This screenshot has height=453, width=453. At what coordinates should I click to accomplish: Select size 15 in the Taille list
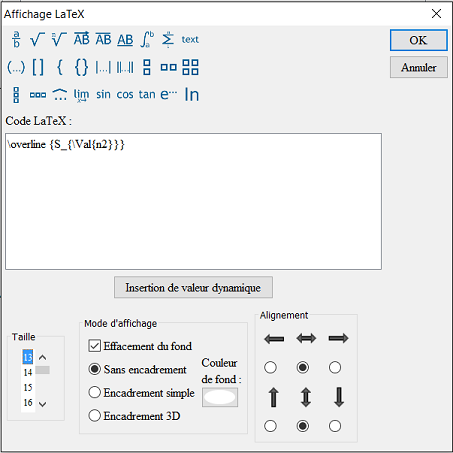(28, 387)
